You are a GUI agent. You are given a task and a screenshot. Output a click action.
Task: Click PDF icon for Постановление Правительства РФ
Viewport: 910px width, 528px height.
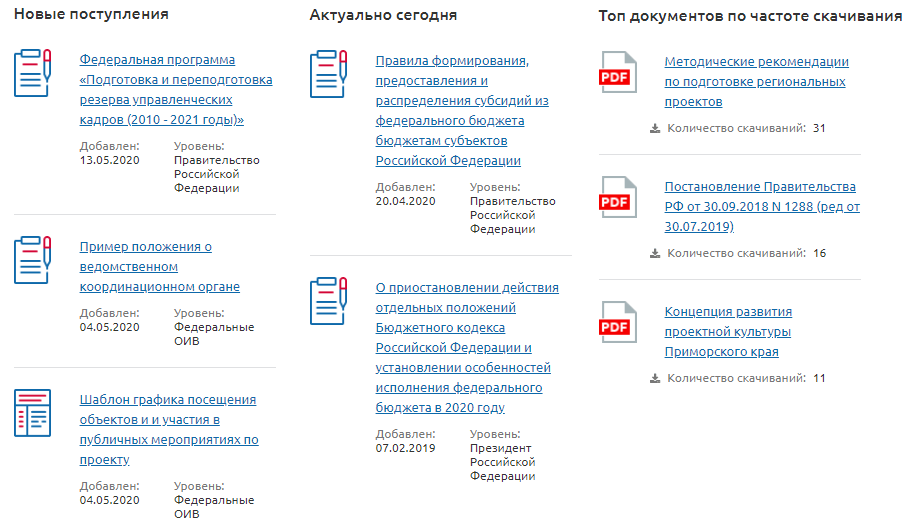pos(616,198)
